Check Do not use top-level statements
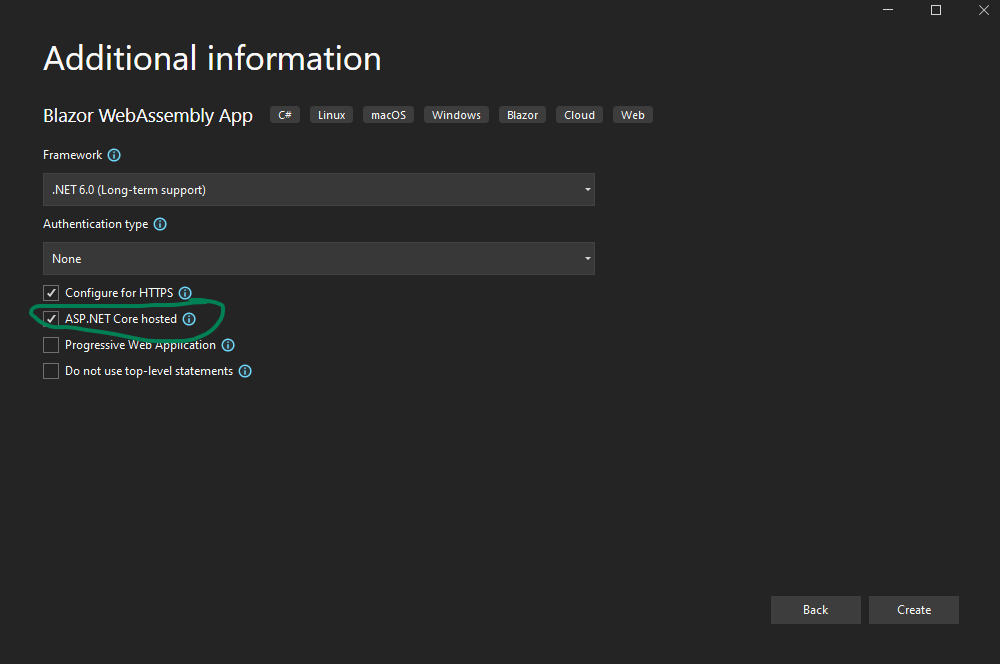This screenshot has height=664, width=1000. pyautogui.click(x=51, y=371)
